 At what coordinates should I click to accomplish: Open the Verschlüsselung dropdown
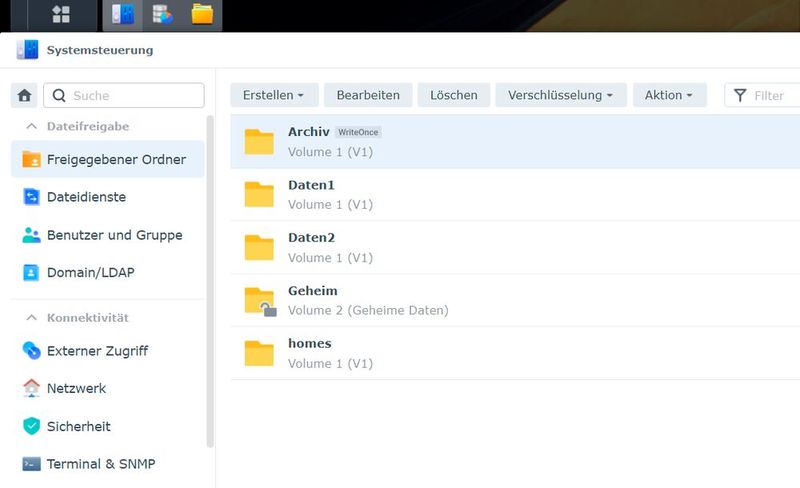tap(561, 95)
